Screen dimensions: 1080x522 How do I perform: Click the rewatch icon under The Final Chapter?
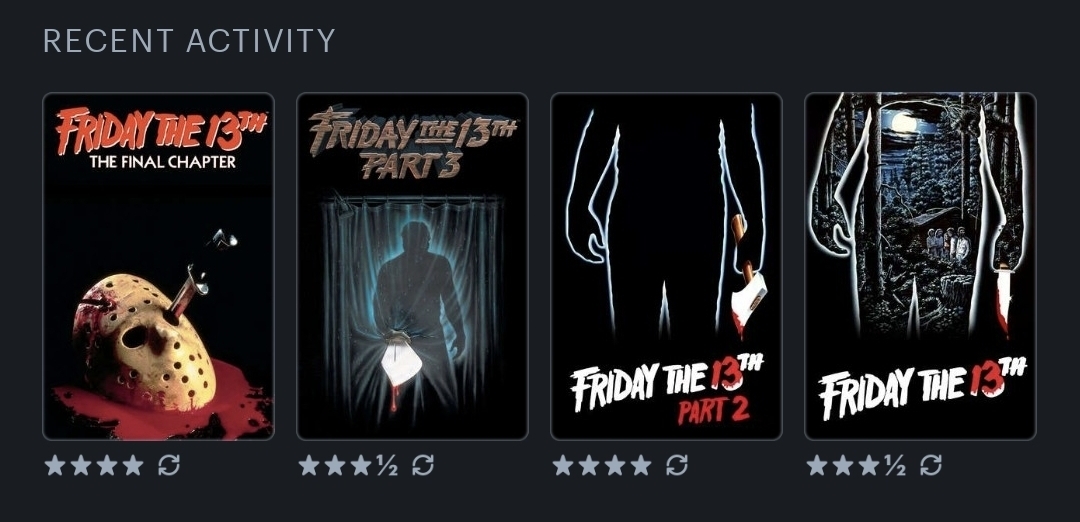click(x=169, y=466)
